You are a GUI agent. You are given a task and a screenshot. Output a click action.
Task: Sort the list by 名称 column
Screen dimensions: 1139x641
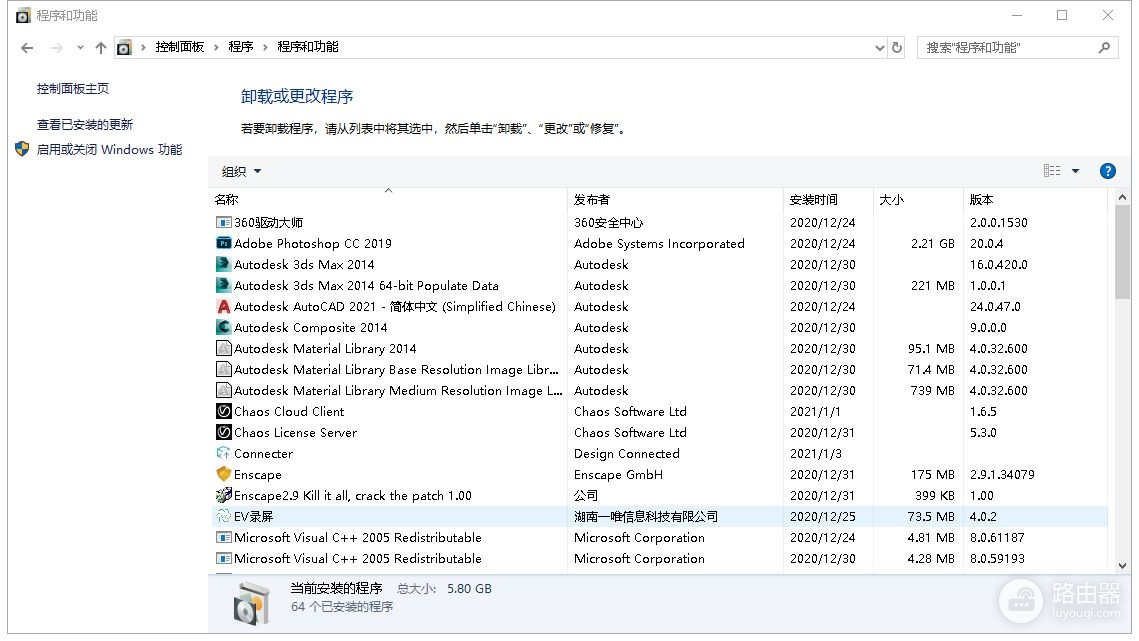pos(387,199)
